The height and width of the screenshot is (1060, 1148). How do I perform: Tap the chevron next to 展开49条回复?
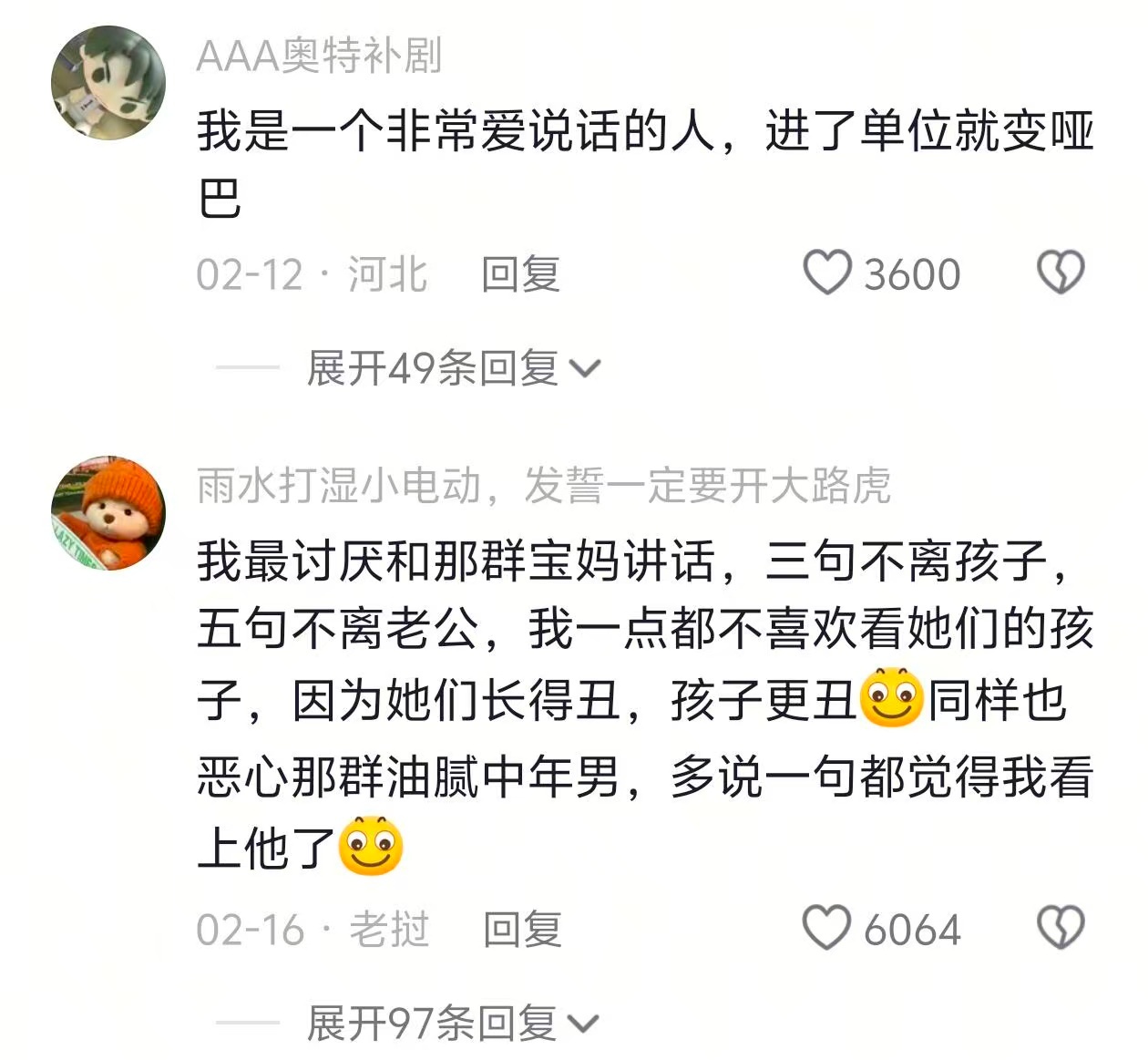tap(584, 369)
